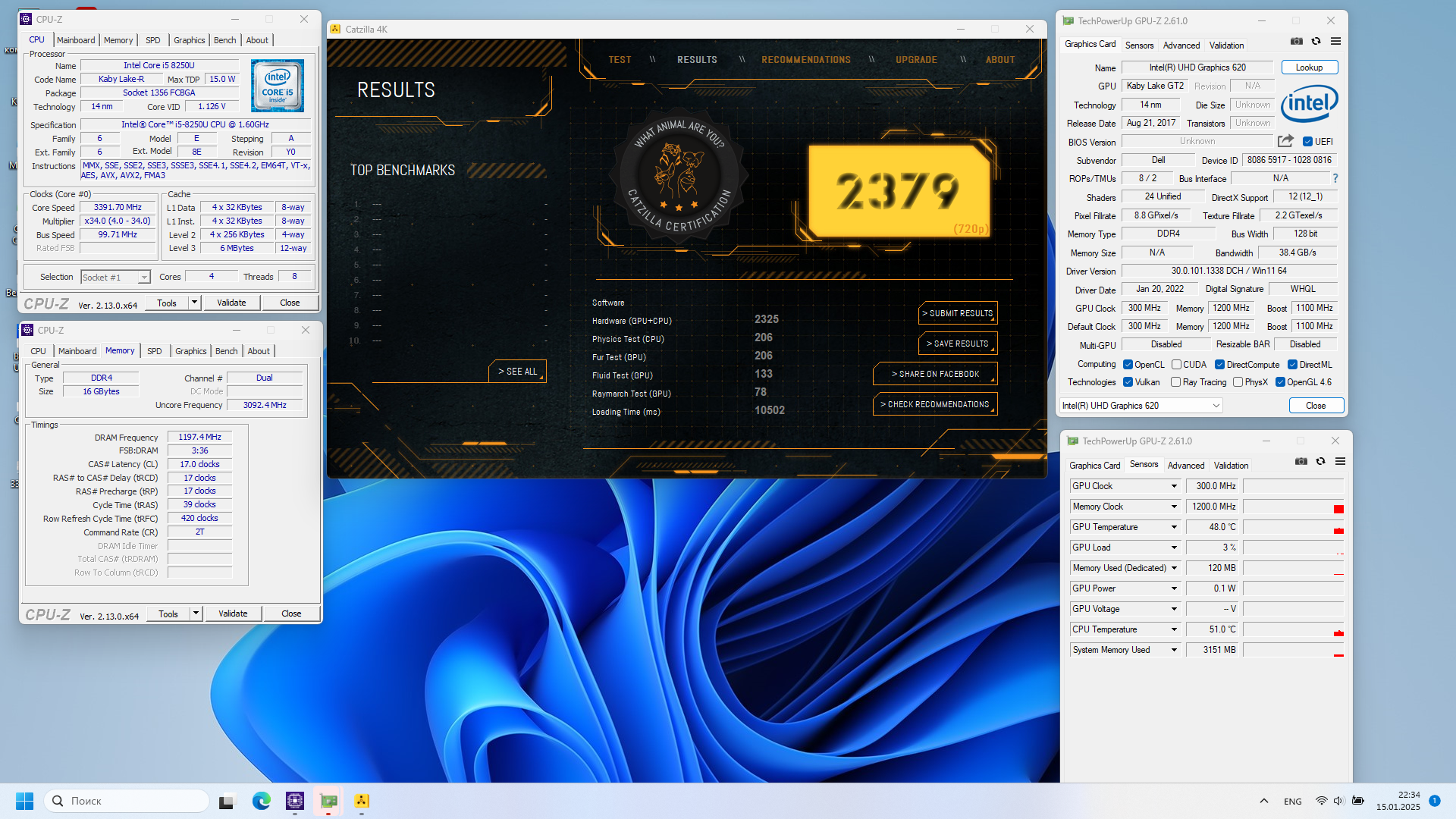Click refresh icon in GPU-Z Sensors window
This screenshot has height=819, width=1456.
[x=1321, y=461]
